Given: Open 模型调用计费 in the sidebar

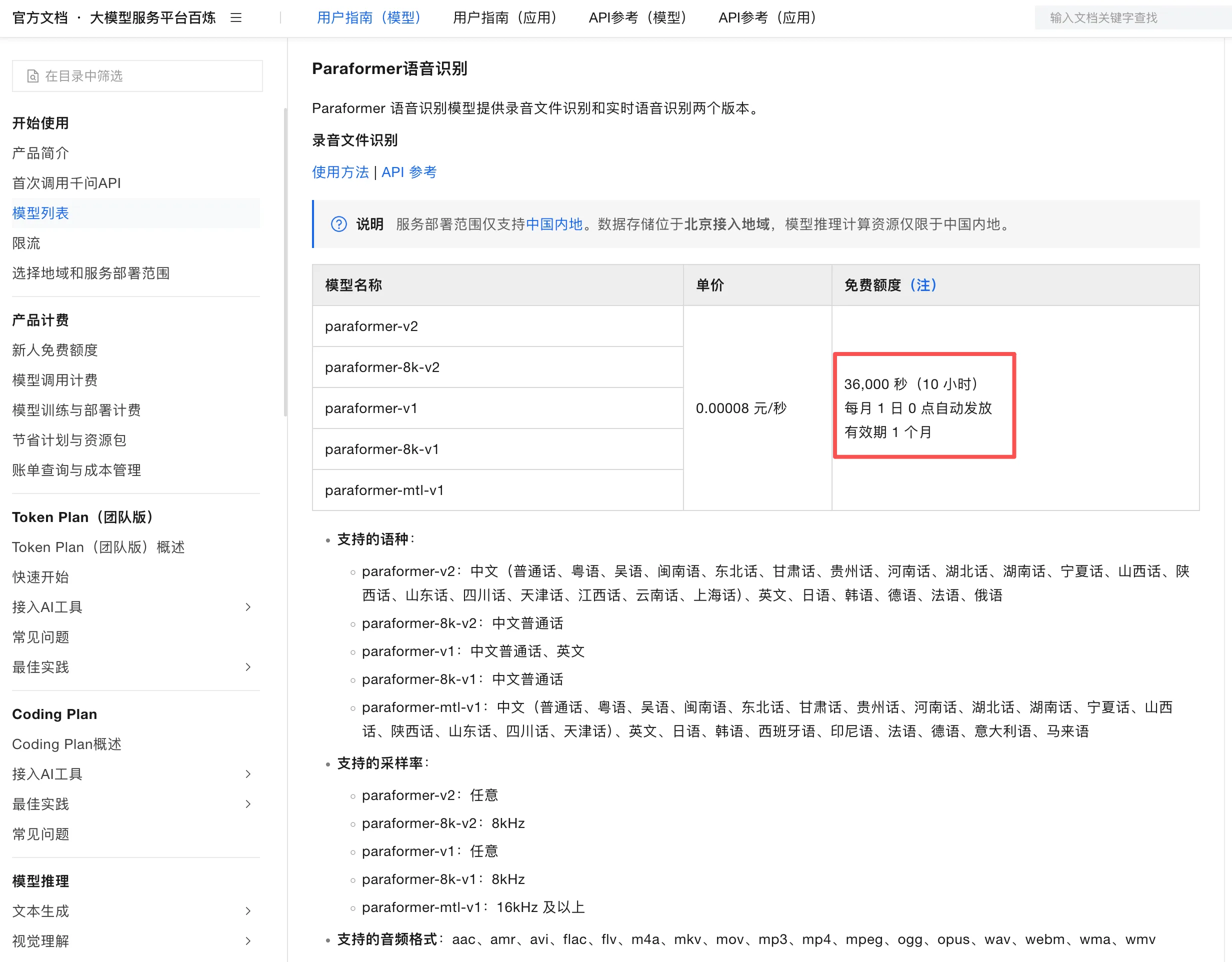Looking at the screenshot, I should coord(54,380).
